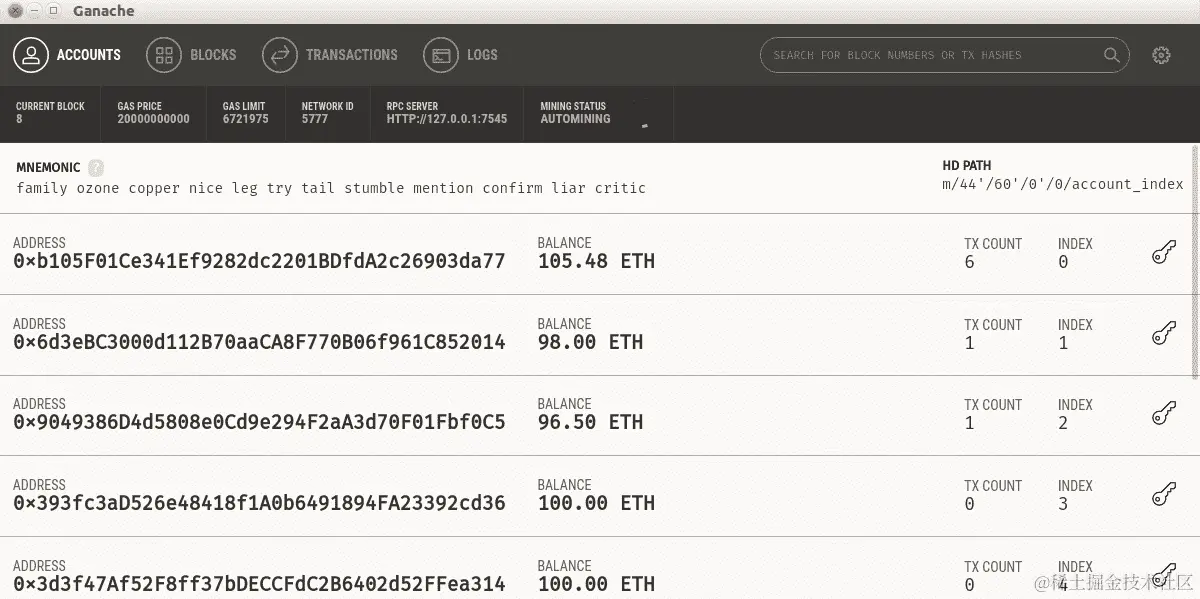Image resolution: width=1200 pixels, height=599 pixels.
Task: Open Ganache settings gear
Action: (x=1161, y=55)
